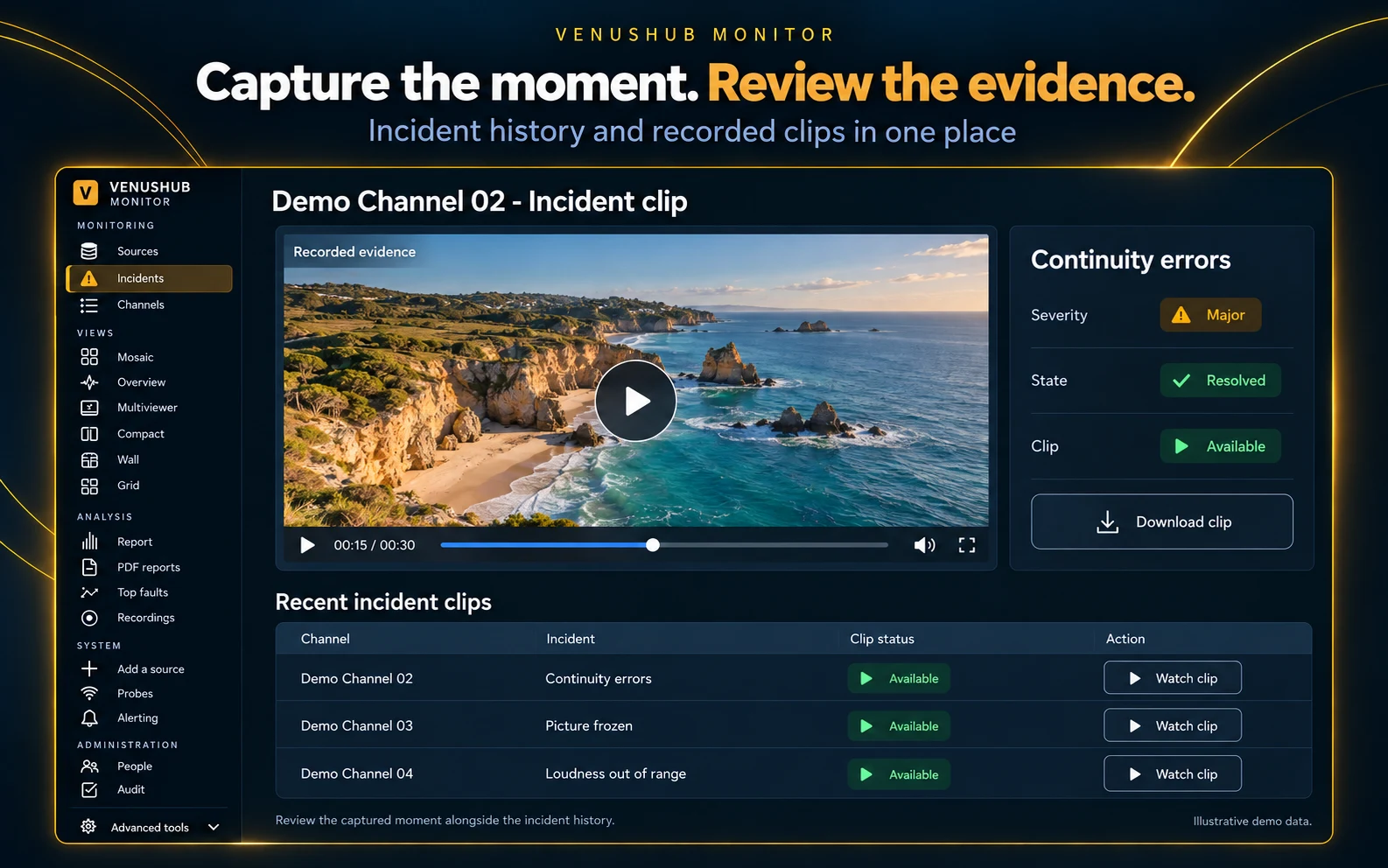Screen dimensions: 1388x868
Task: Click the Add a source plus icon
Action: tap(89, 669)
